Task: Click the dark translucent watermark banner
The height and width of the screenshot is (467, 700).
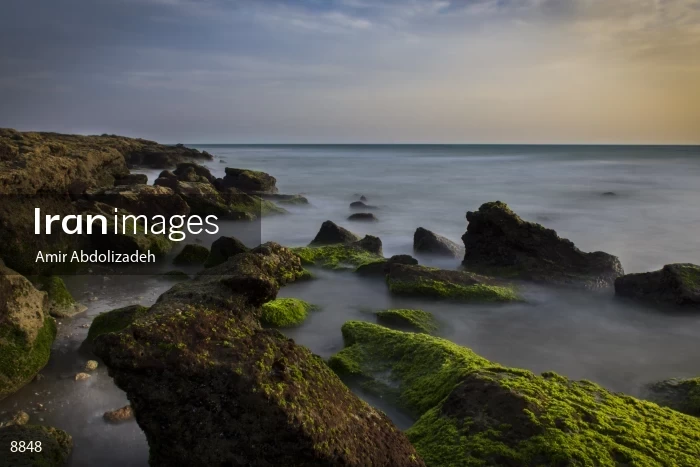Action: (130, 234)
